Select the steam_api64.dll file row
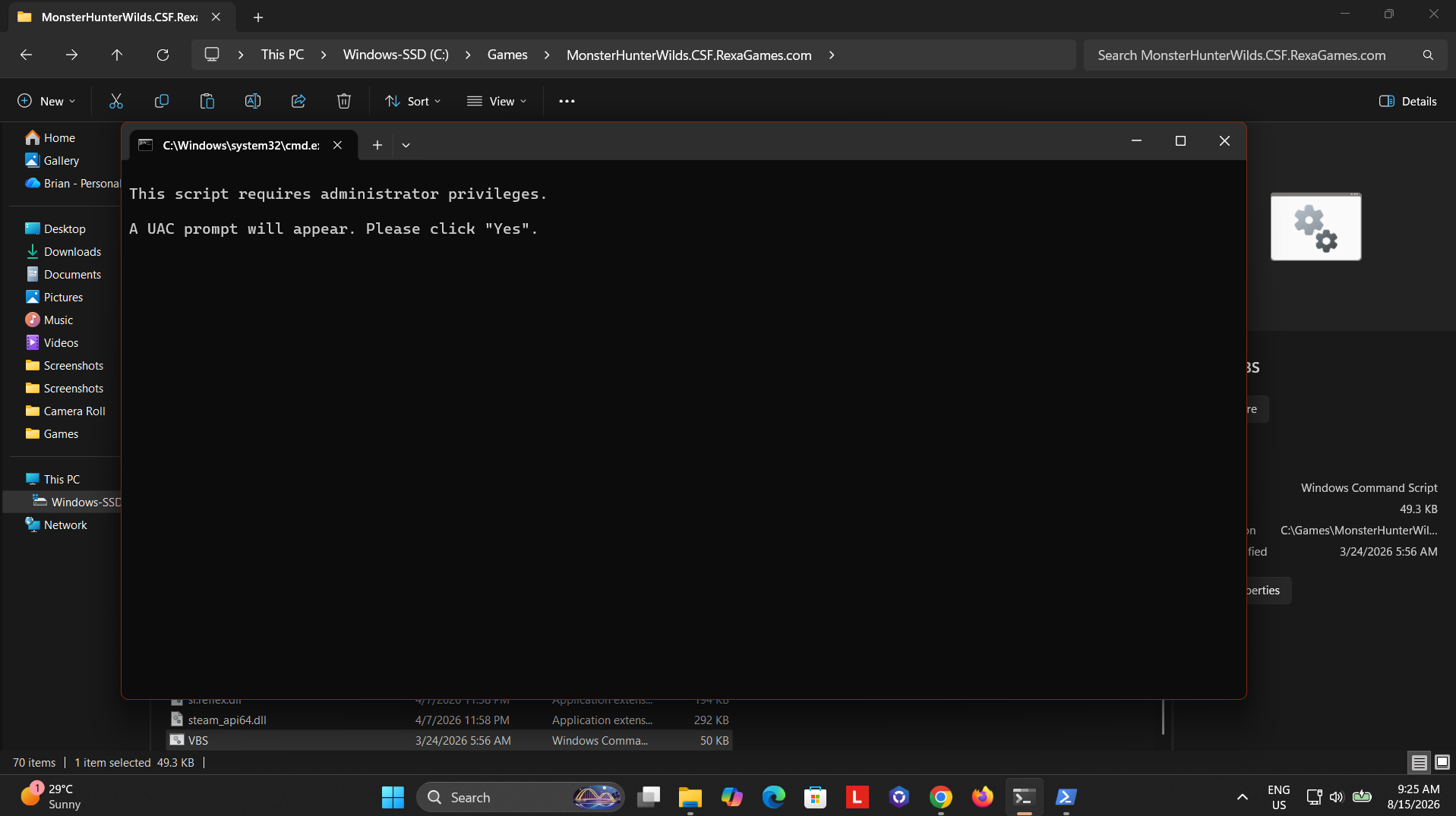The width and height of the screenshot is (1456, 816). click(x=450, y=720)
